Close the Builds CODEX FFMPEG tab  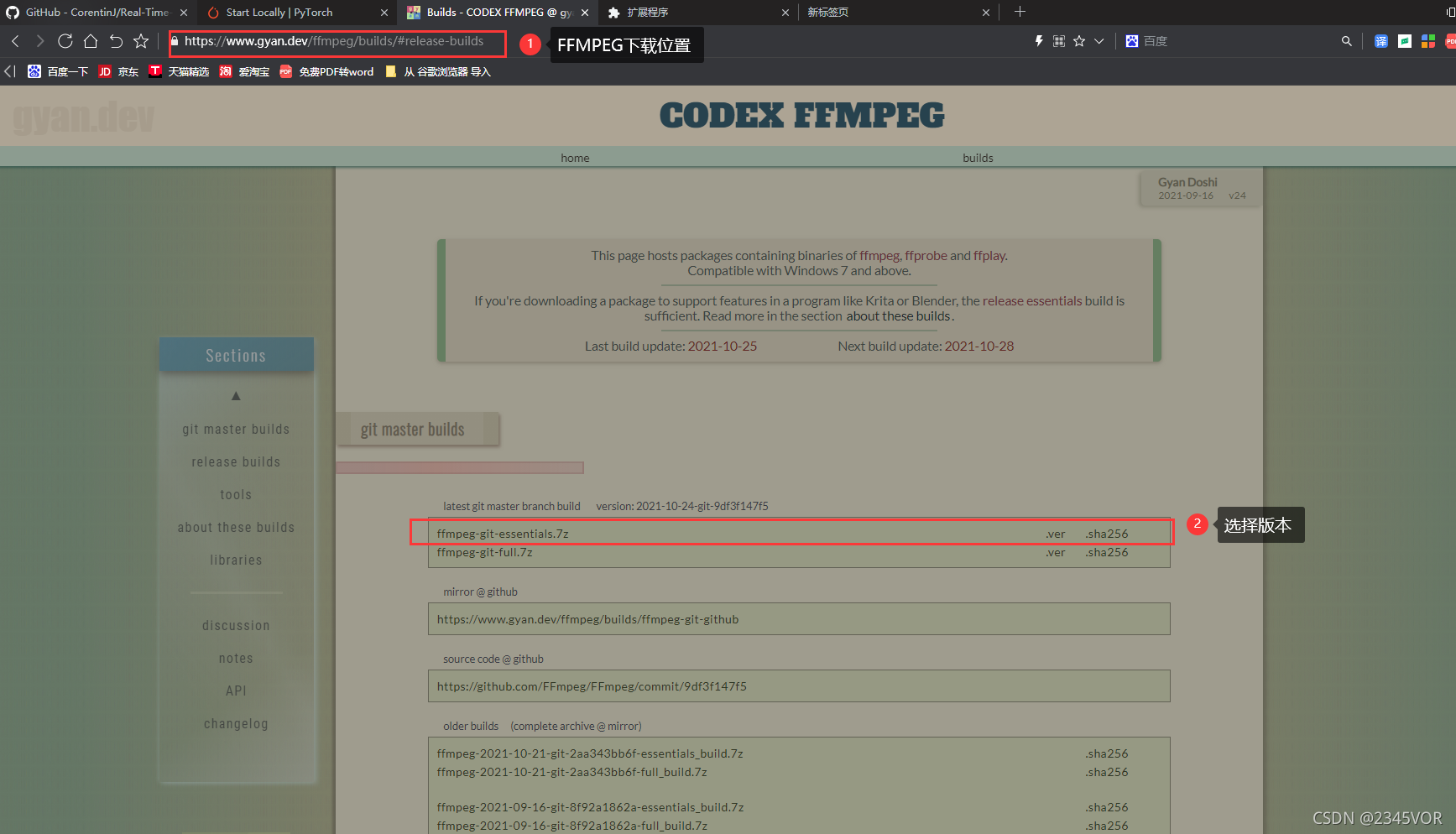[585, 13]
